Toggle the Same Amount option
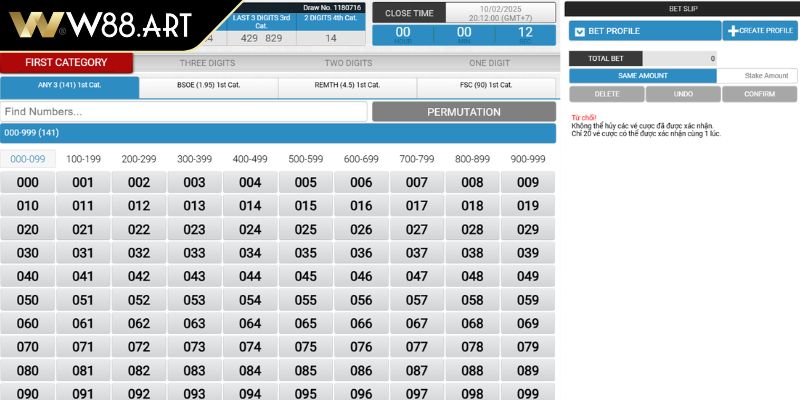 [642, 76]
